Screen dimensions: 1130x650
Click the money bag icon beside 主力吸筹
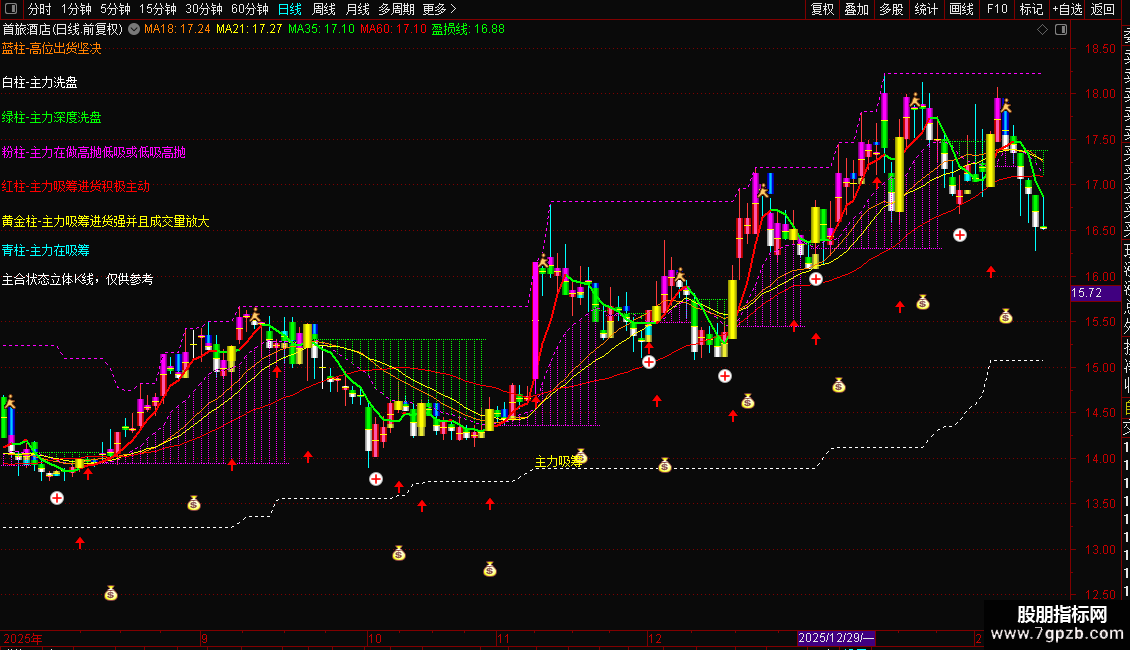pyautogui.click(x=582, y=457)
